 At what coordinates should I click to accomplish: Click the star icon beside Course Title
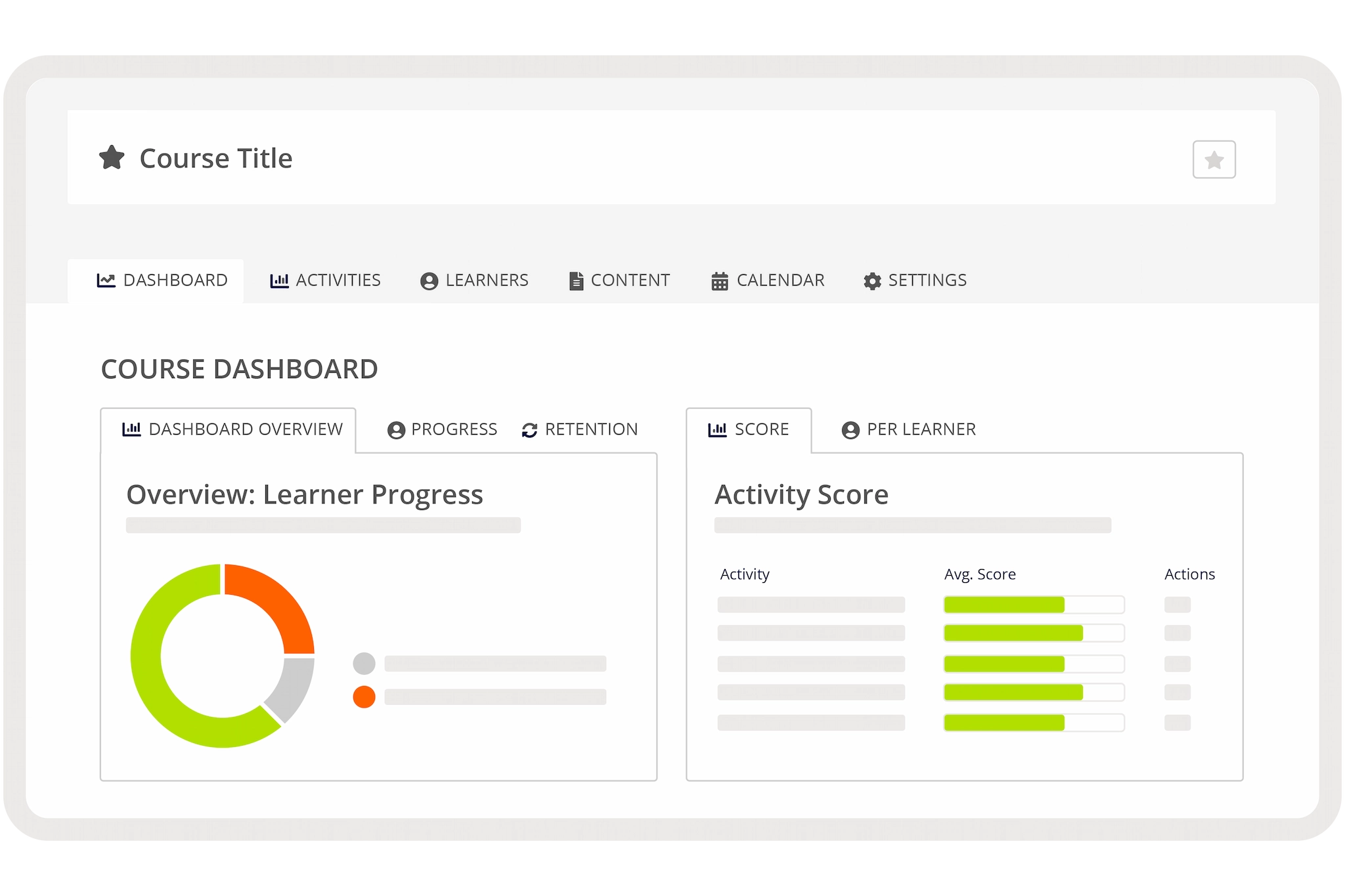click(112, 158)
